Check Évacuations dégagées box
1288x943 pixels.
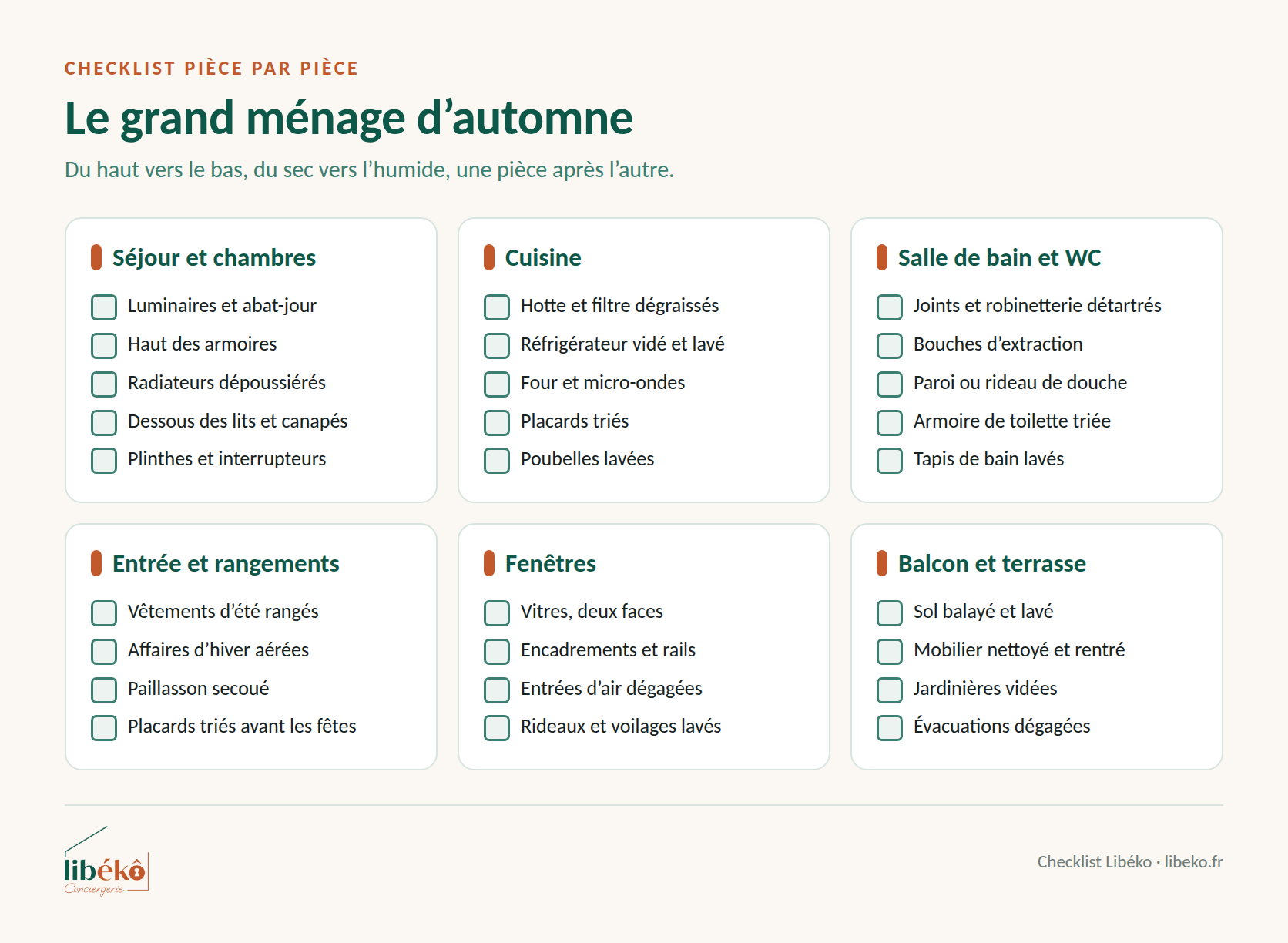pyautogui.click(x=890, y=727)
